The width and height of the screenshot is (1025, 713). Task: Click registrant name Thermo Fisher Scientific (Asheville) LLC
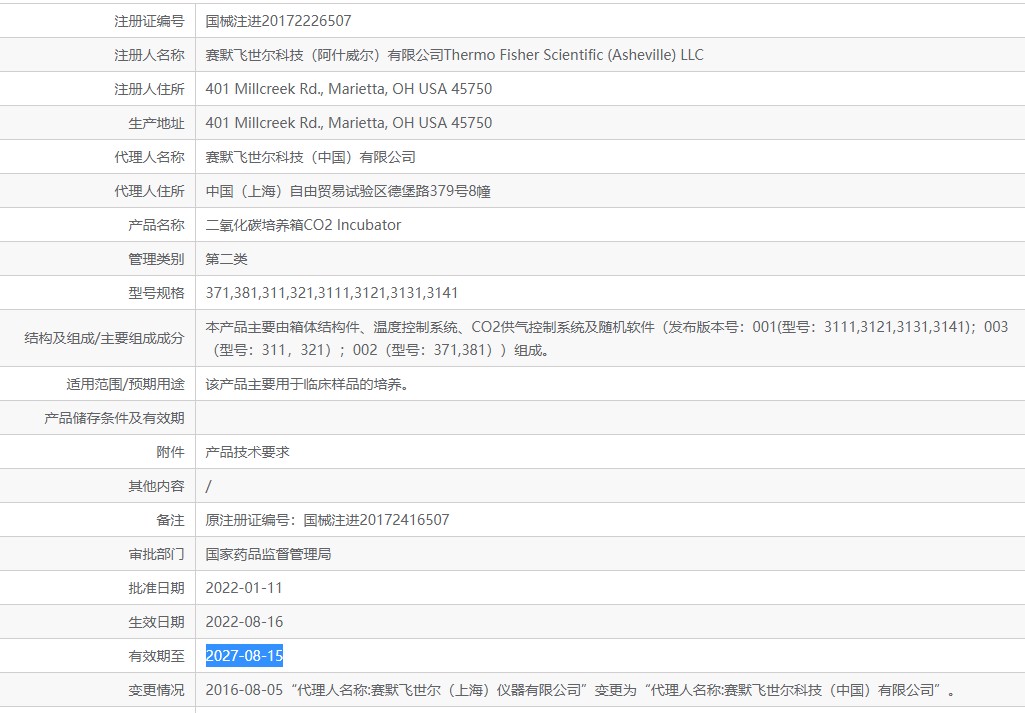click(x=574, y=55)
